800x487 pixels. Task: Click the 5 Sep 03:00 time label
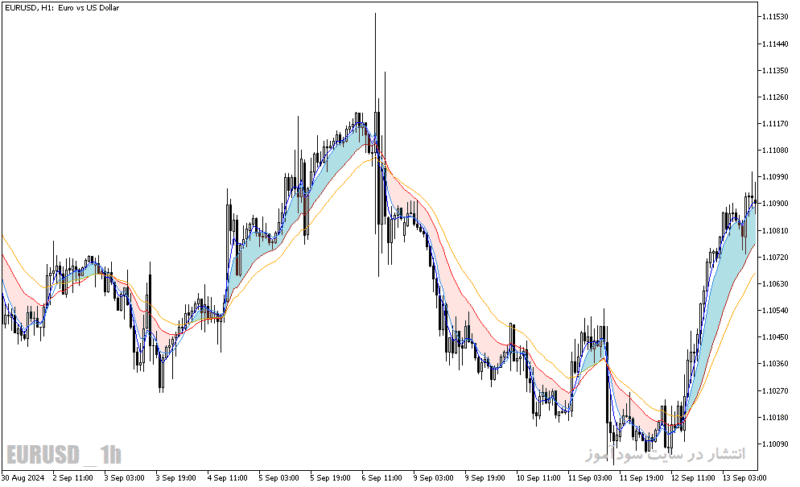coord(279,478)
